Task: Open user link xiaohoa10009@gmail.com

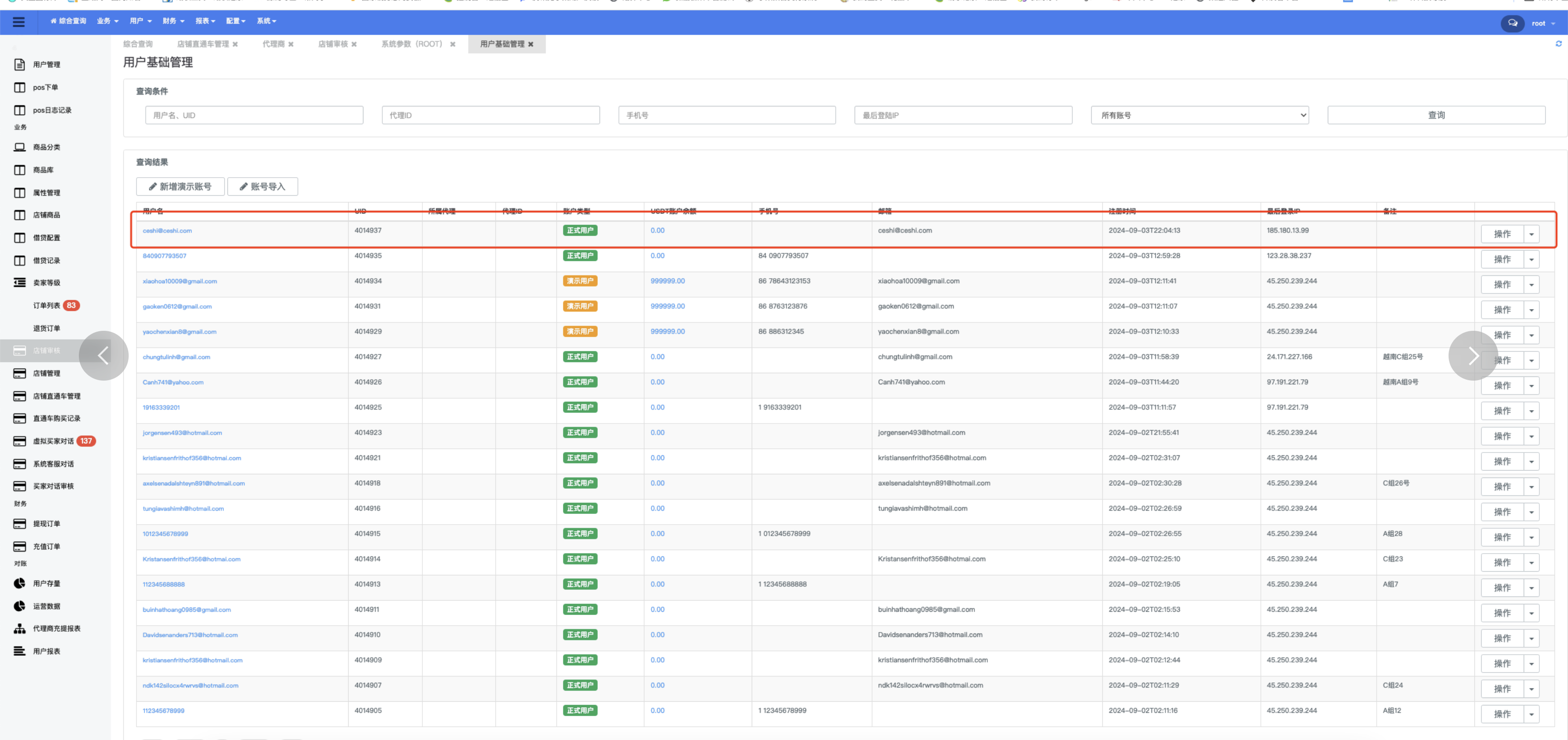Action: click(179, 281)
